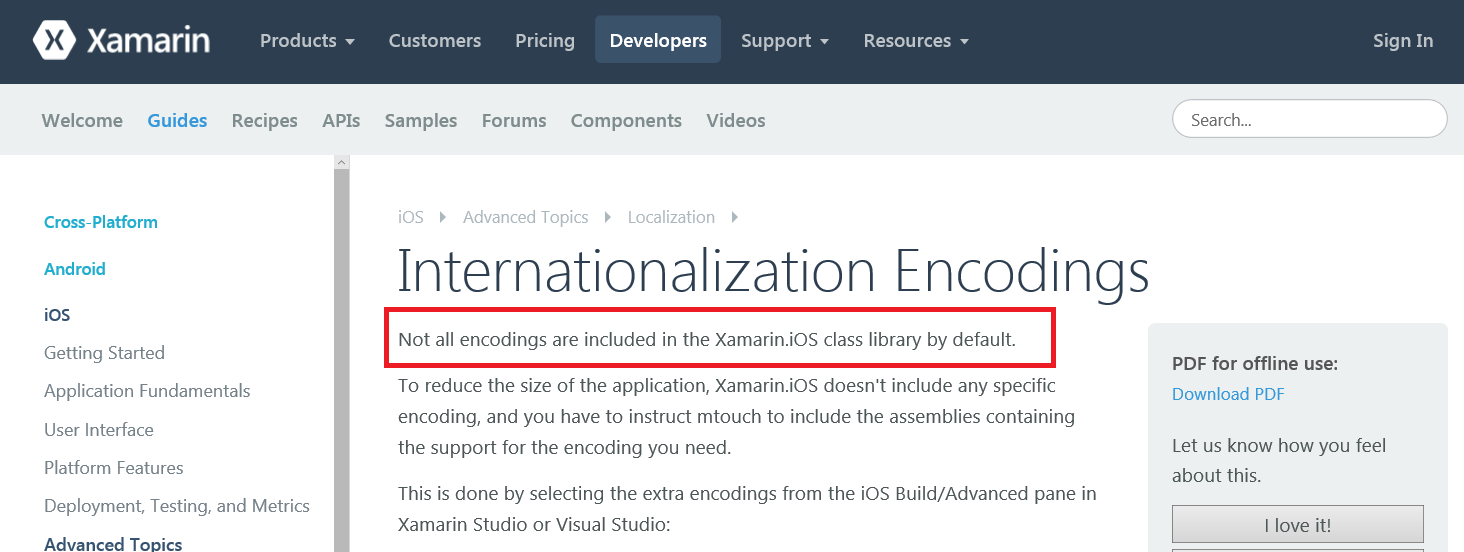The height and width of the screenshot is (552, 1464).
Task: Open the Products dropdown menu
Action: (x=307, y=41)
